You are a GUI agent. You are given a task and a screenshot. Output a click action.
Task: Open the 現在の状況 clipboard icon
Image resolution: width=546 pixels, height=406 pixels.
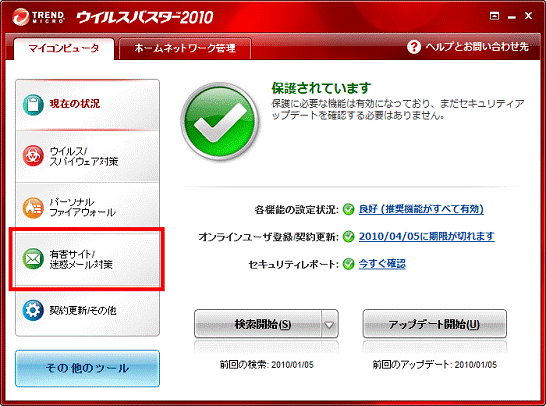tap(33, 104)
